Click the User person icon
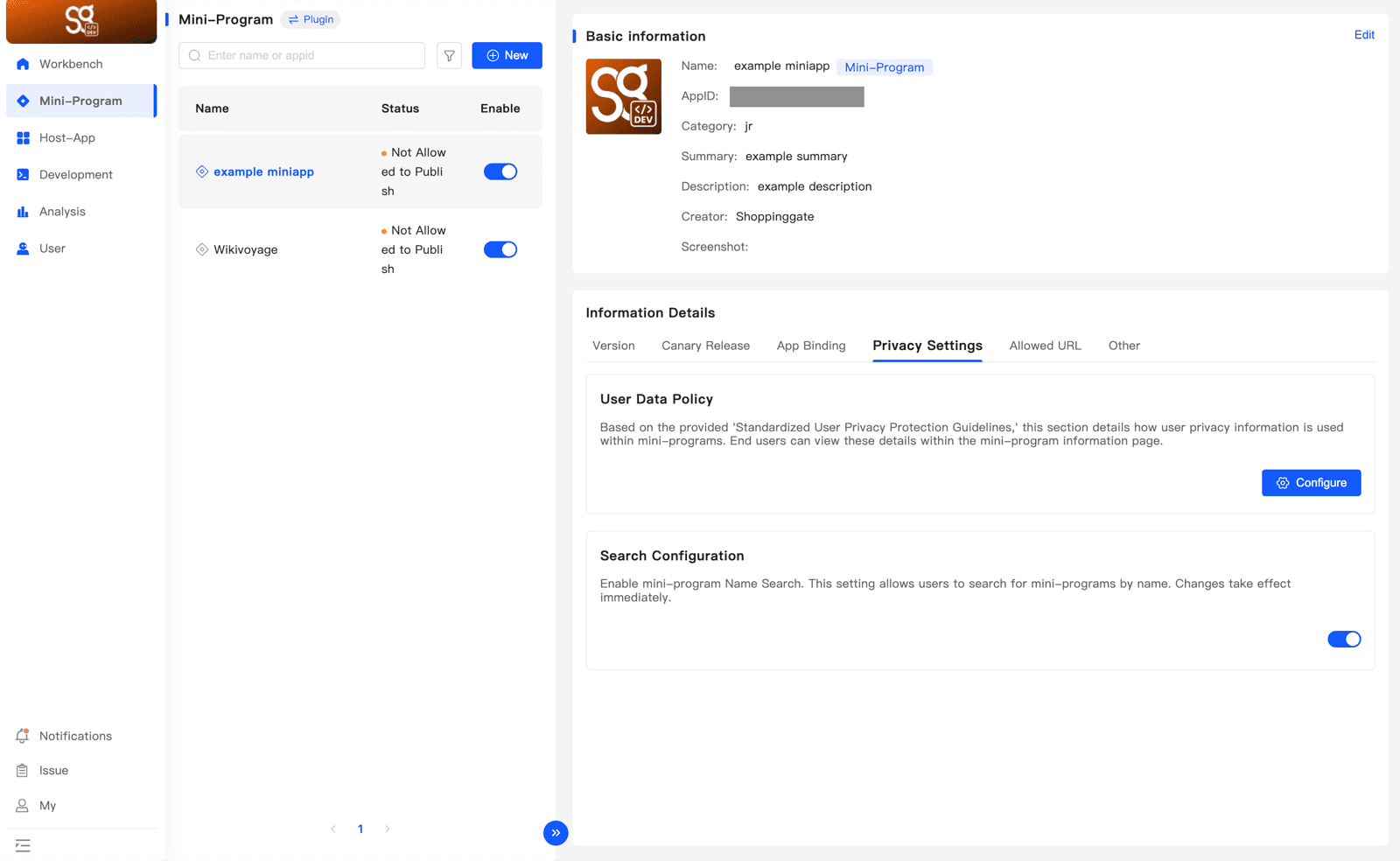The image size is (1400, 861). [23, 248]
